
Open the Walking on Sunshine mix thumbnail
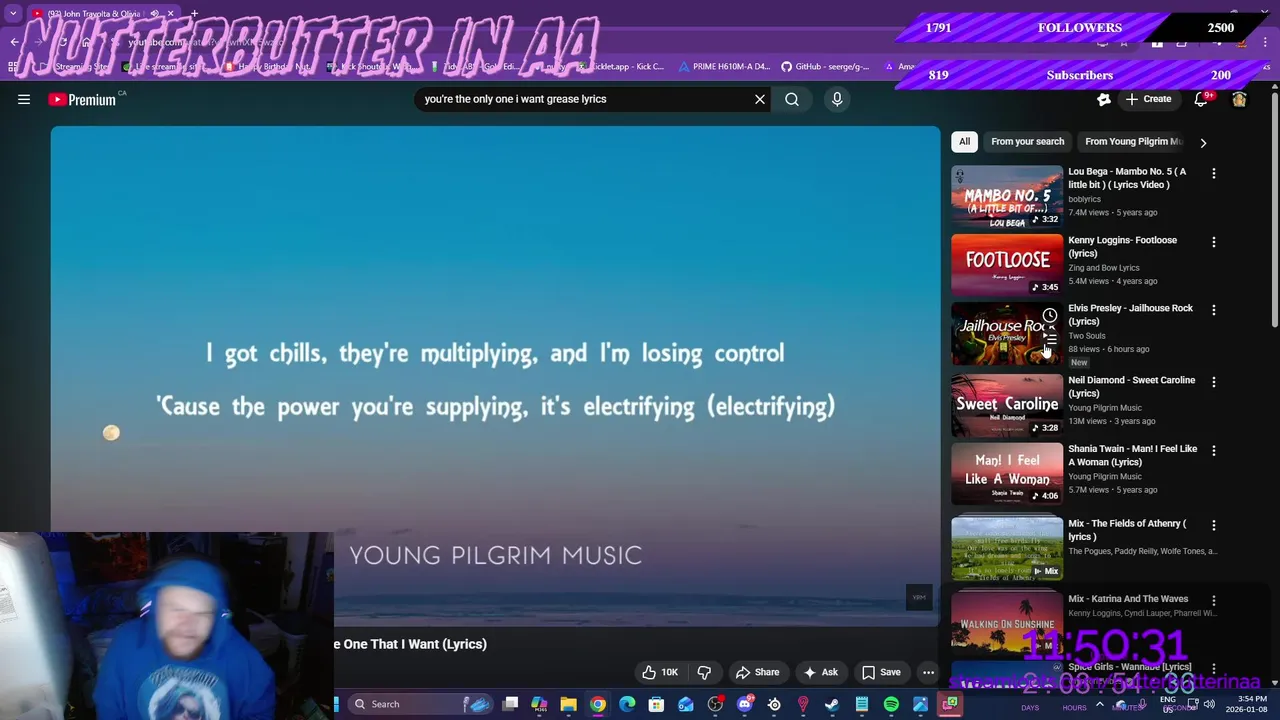tap(1007, 623)
